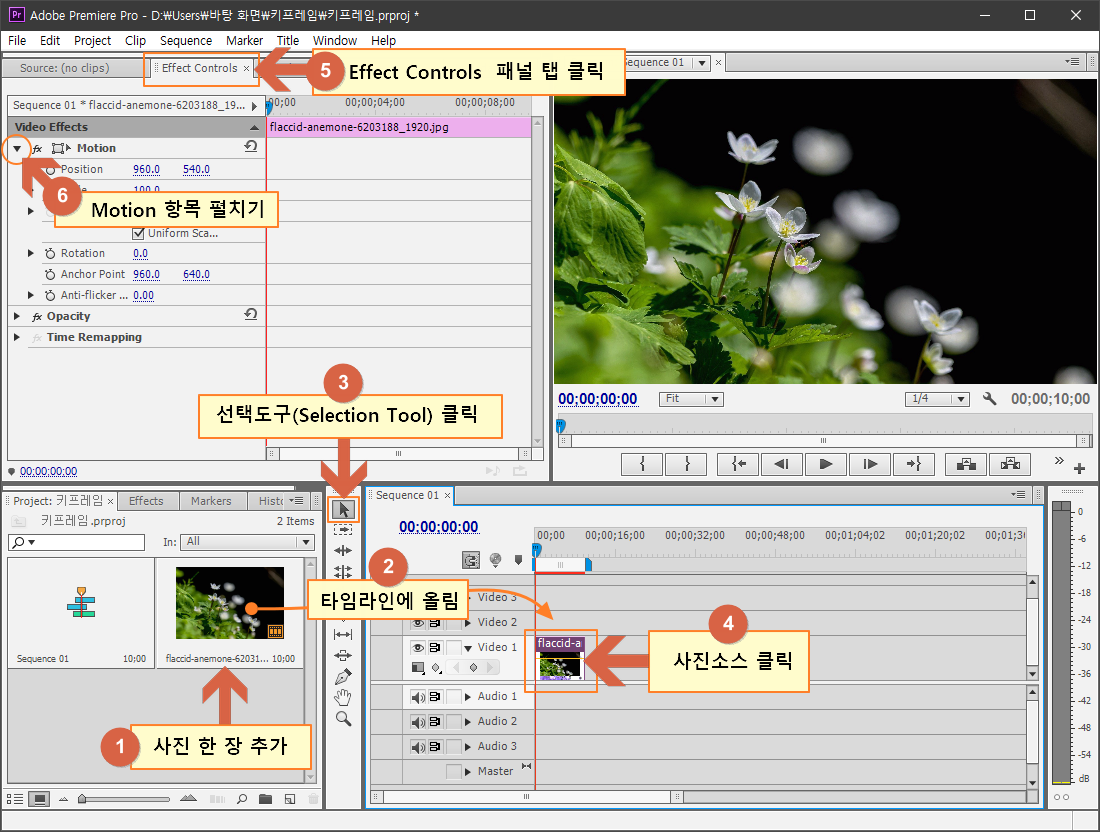Expand the Opacity effect
The image size is (1100, 832).
(17, 316)
